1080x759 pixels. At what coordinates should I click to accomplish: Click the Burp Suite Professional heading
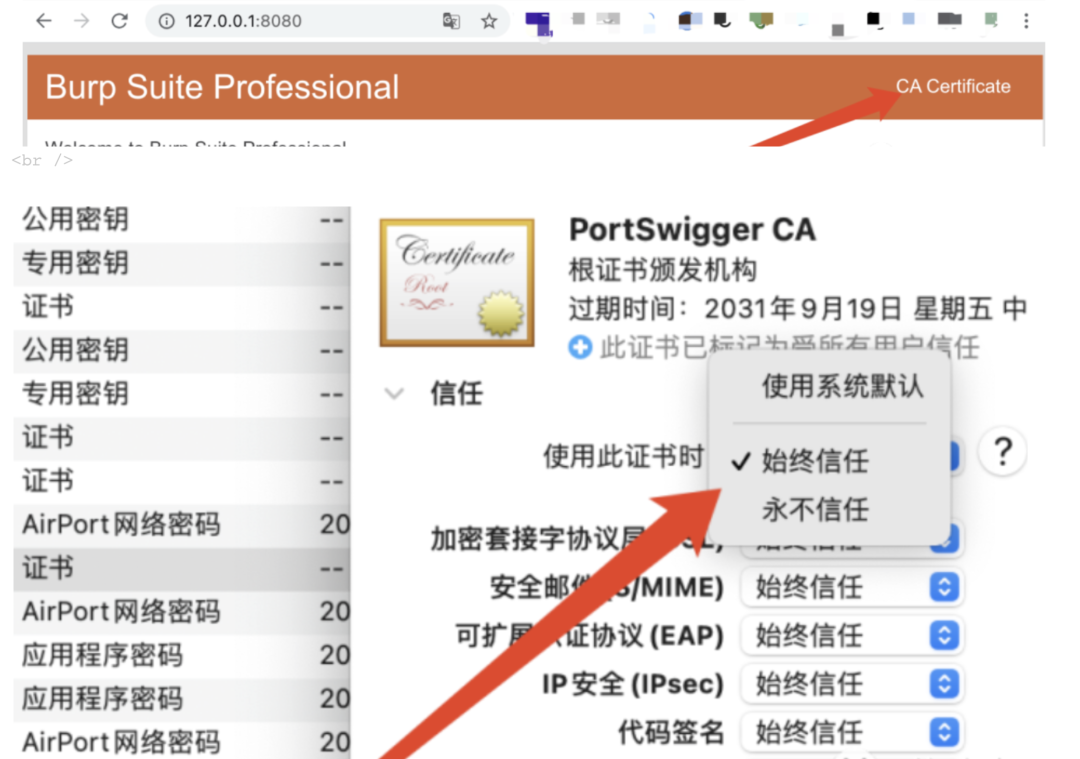tap(222, 87)
